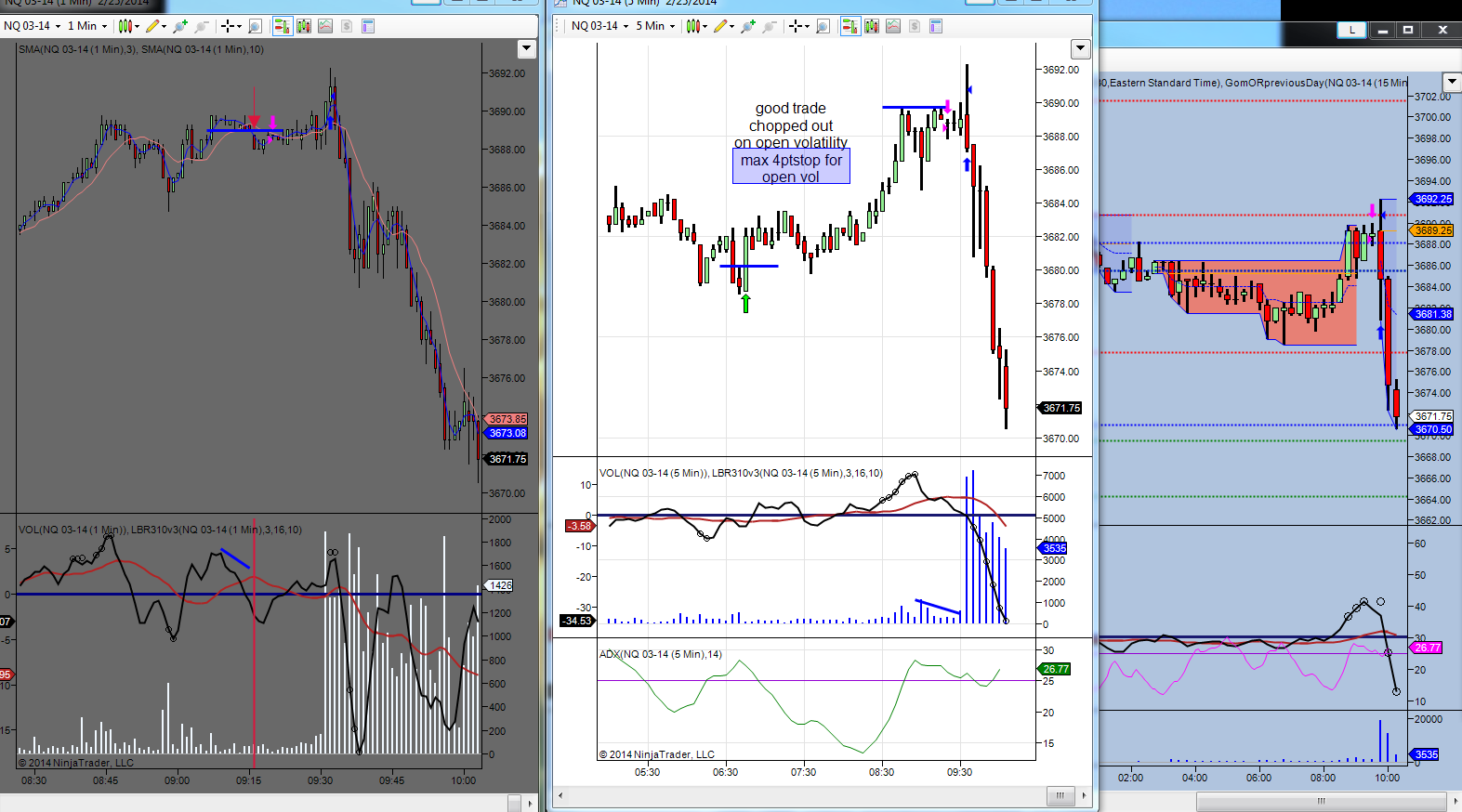Open drawing tools pencil in 1 Min chart
Viewport: 1462px width, 812px height.
click(156, 26)
